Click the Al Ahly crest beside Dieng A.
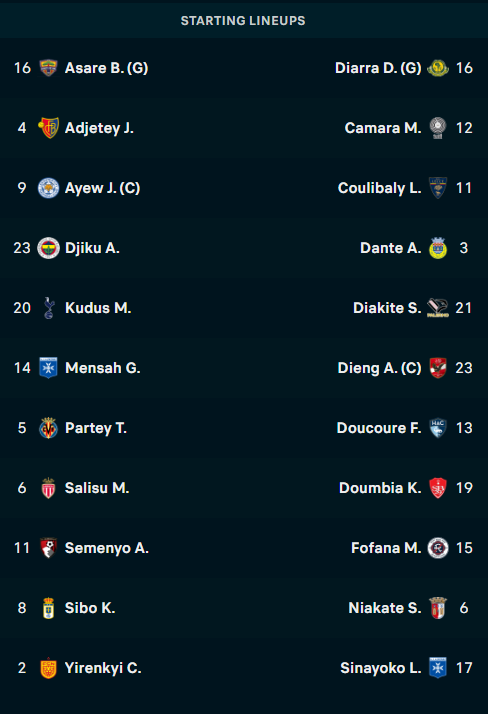The image size is (488, 714). 438,368
